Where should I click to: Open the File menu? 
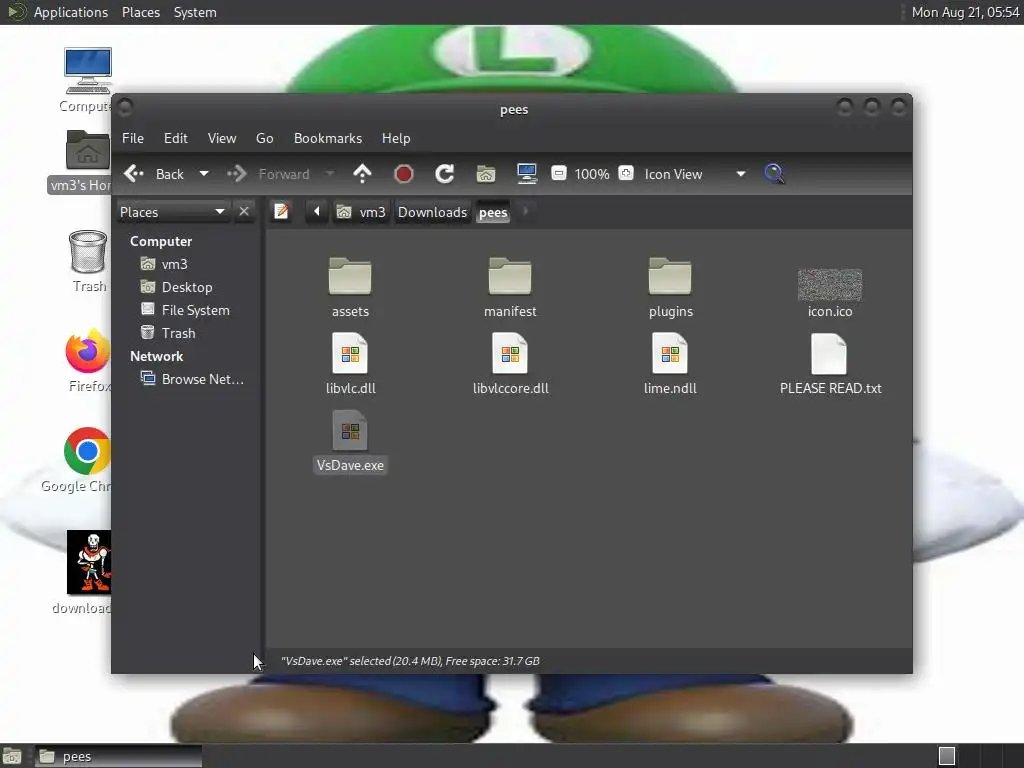pyautogui.click(x=133, y=138)
